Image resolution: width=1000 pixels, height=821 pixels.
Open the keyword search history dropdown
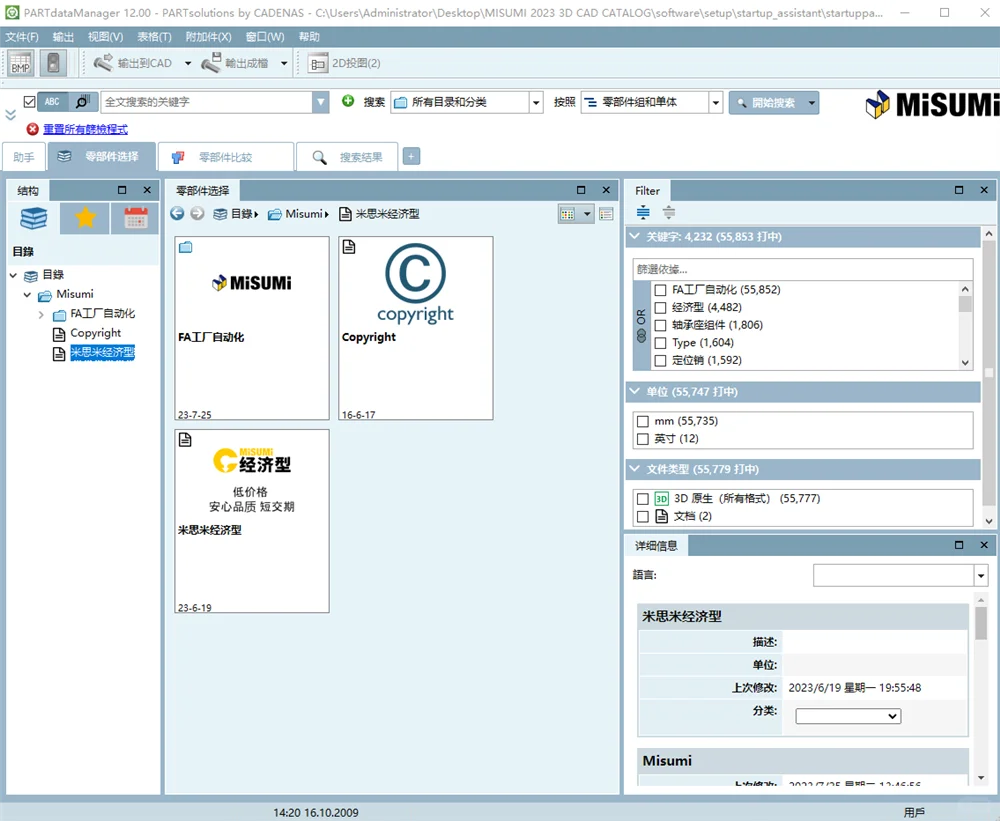pos(321,102)
